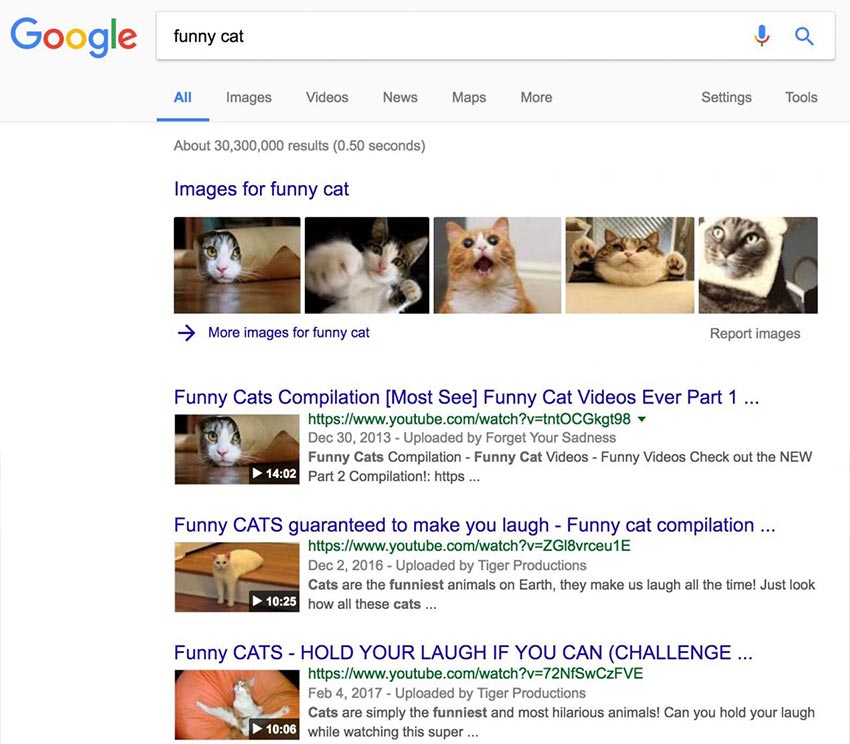Click the Report images link
The image size is (850, 744).
point(755,333)
